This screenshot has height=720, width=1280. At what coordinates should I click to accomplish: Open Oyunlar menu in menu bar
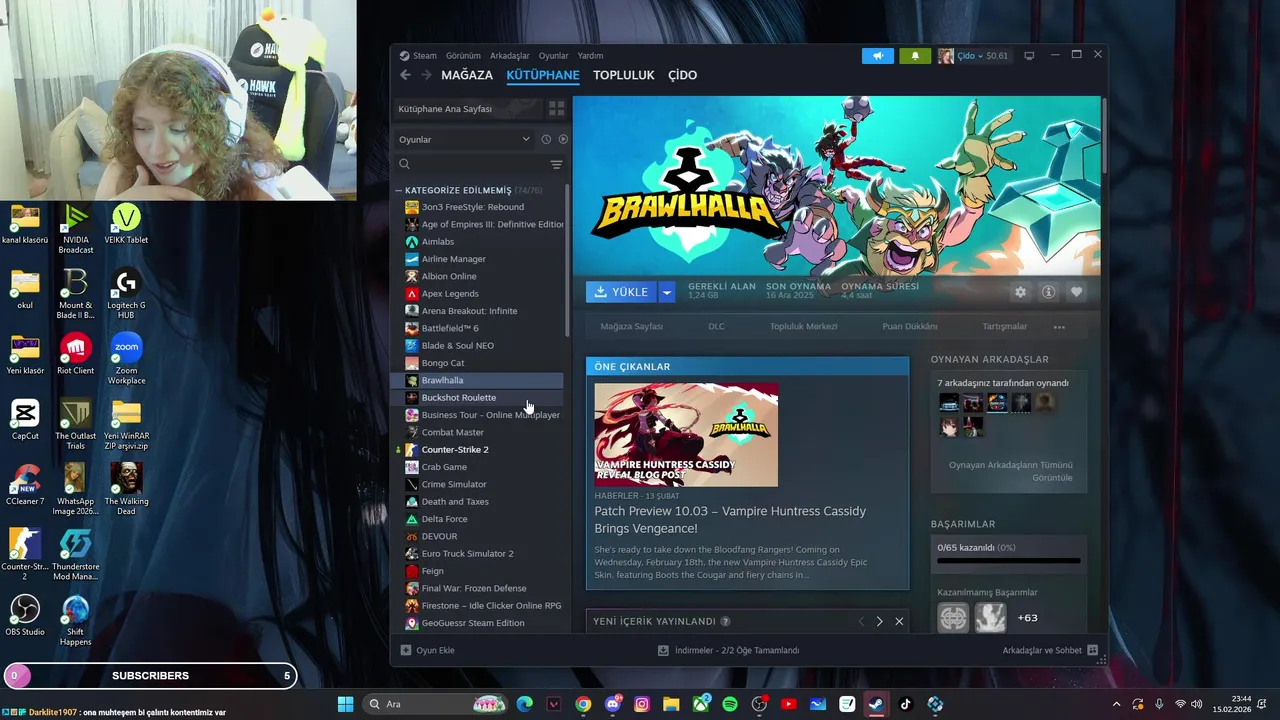pyautogui.click(x=553, y=56)
